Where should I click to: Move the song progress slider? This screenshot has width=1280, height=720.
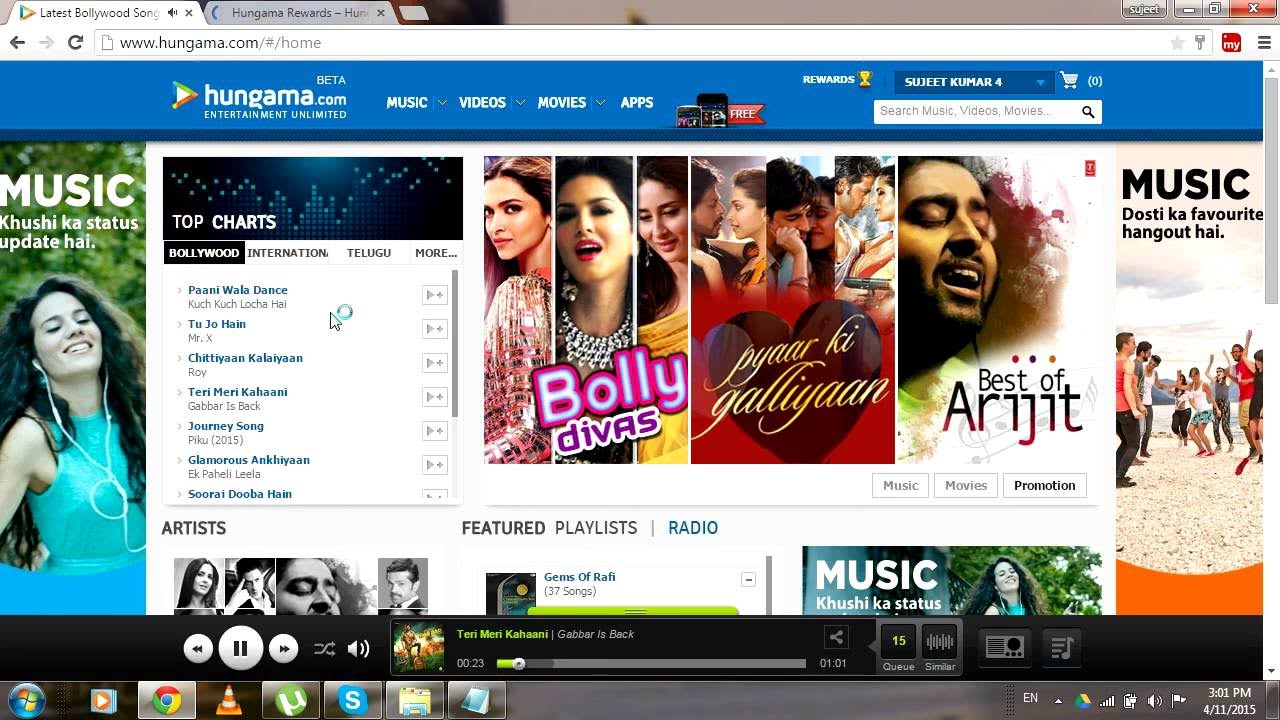(517, 663)
